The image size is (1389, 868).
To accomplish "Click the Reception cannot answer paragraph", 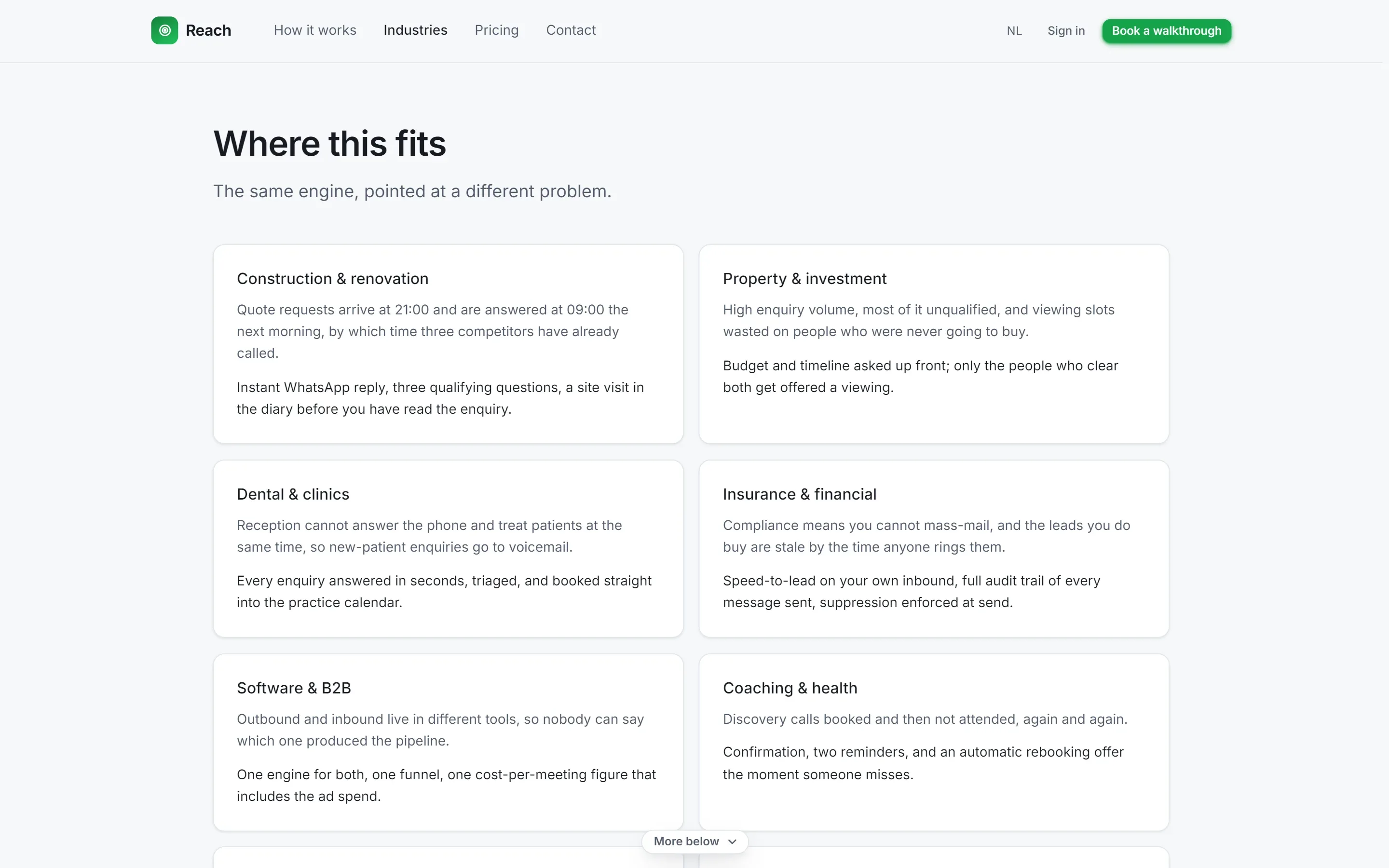I will (429, 536).
